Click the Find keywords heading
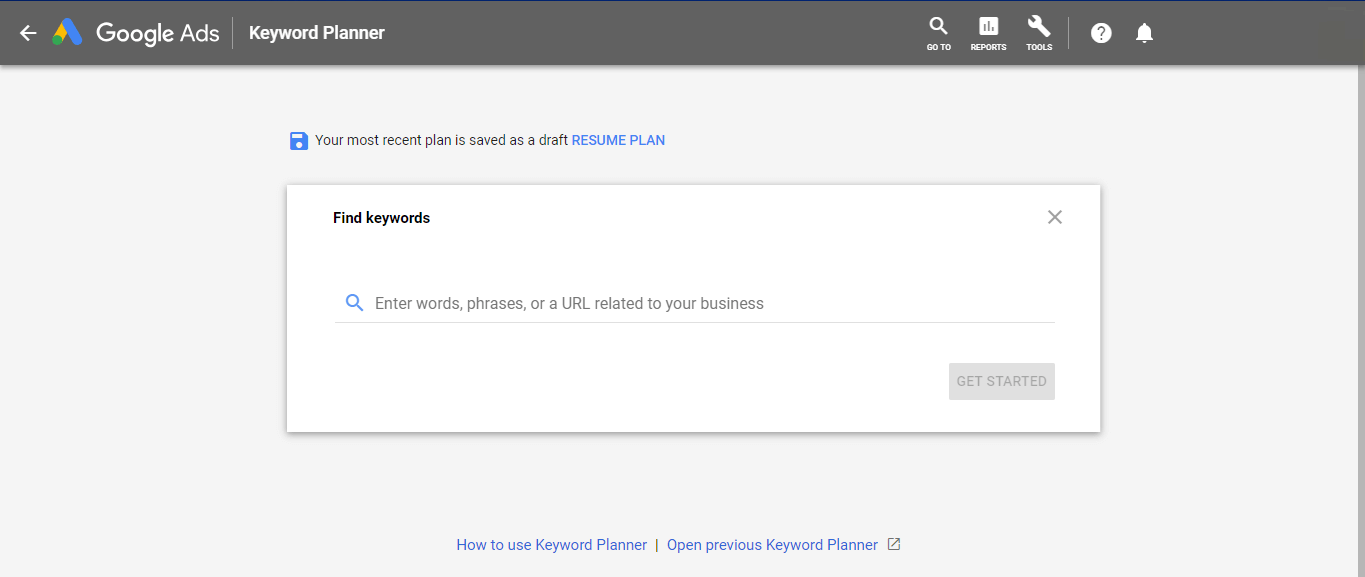Image resolution: width=1365 pixels, height=577 pixels. 382,218
